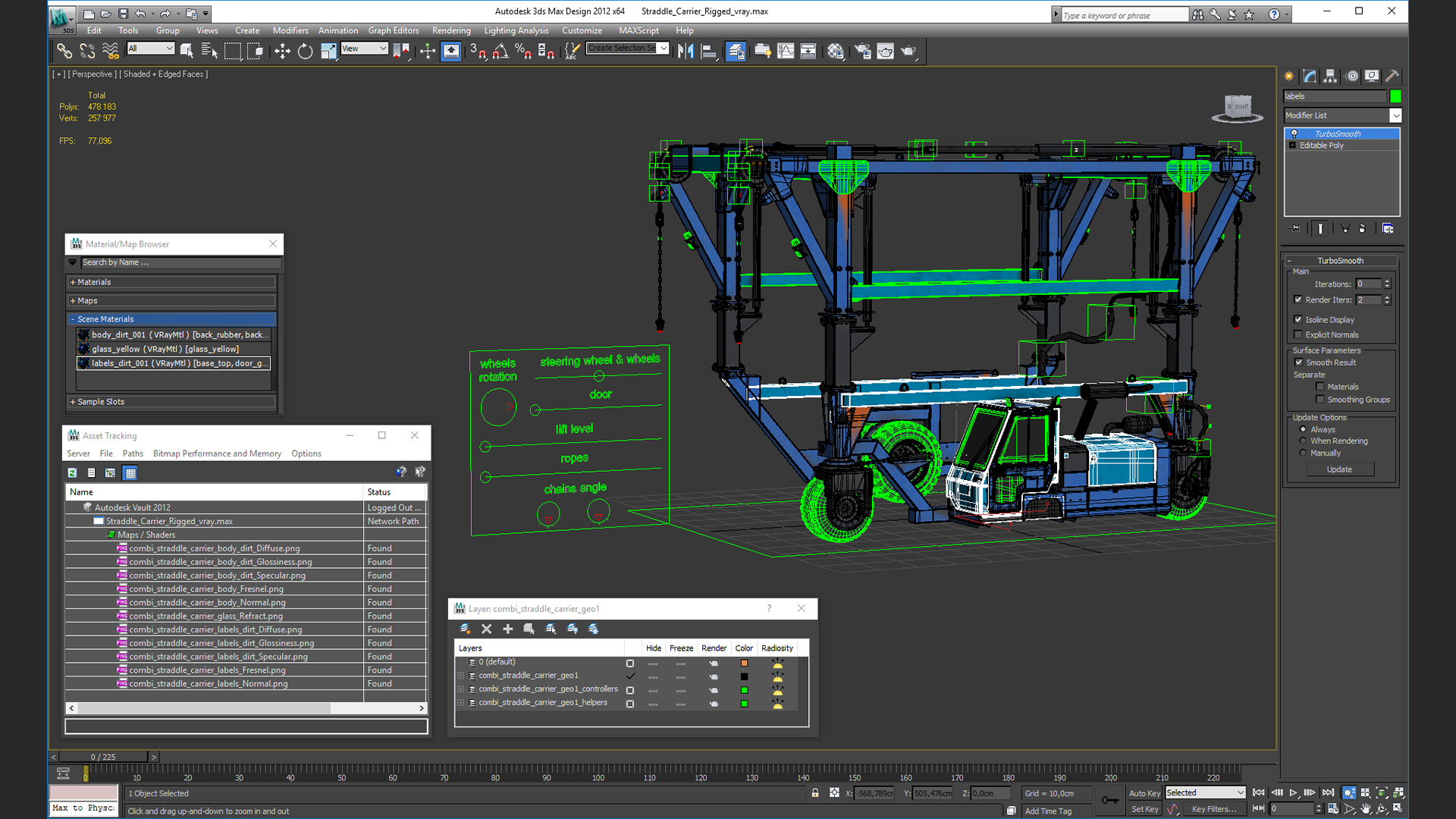Click color swatch of 0 (default) layer
The image size is (1456, 819).
click(x=744, y=663)
